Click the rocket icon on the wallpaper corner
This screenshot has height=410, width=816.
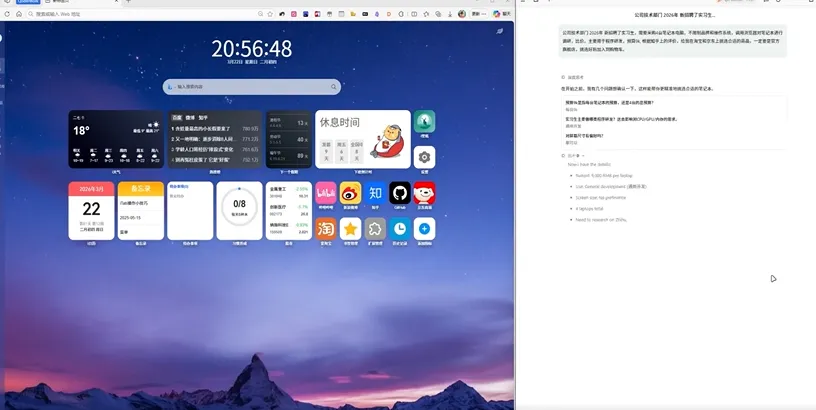[x=500, y=31]
